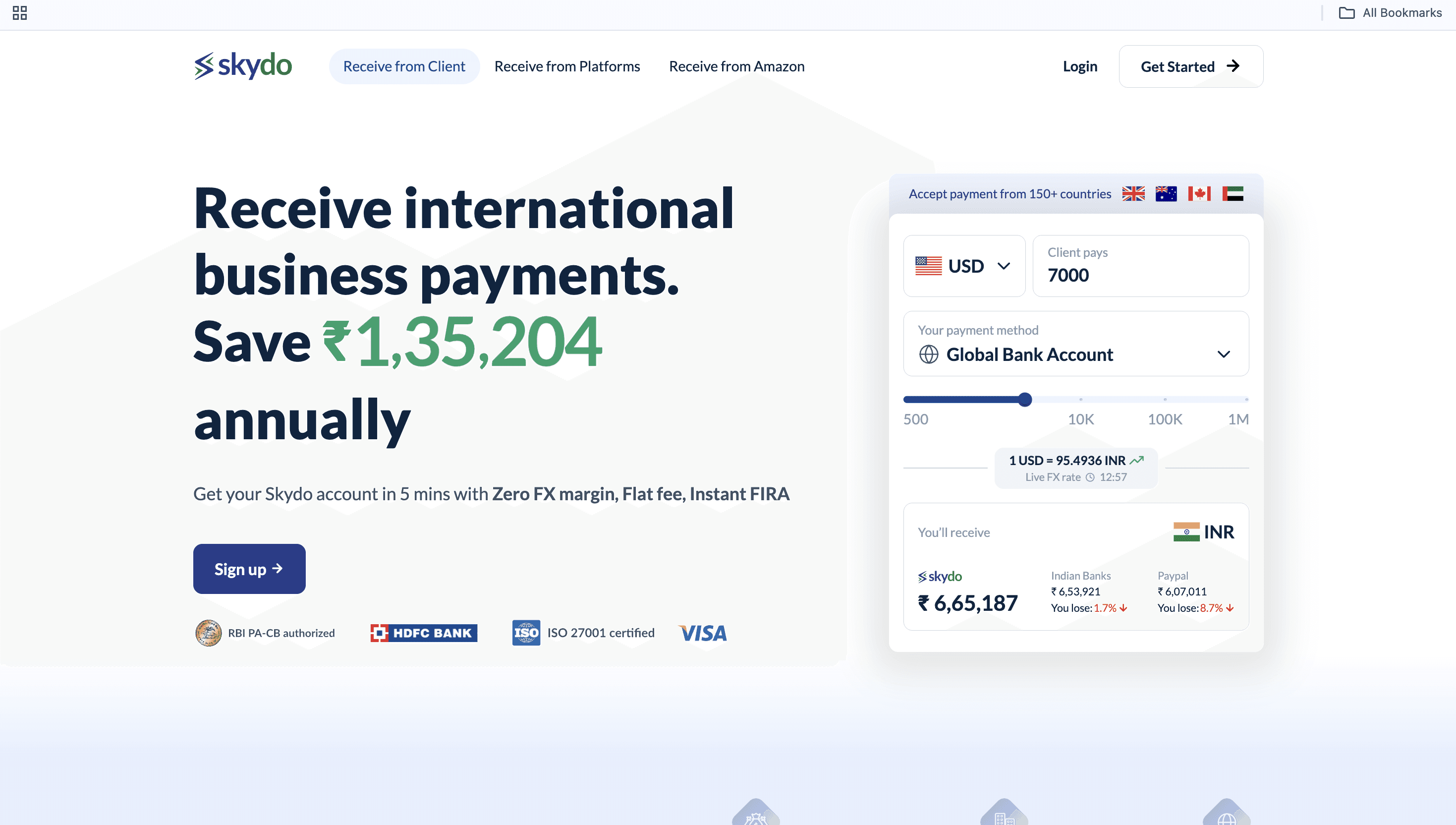Image resolution: width=1456 pixels, height=825 pixels.
Task: Set slider to the 100K mark
Action: click(1165, 400)
